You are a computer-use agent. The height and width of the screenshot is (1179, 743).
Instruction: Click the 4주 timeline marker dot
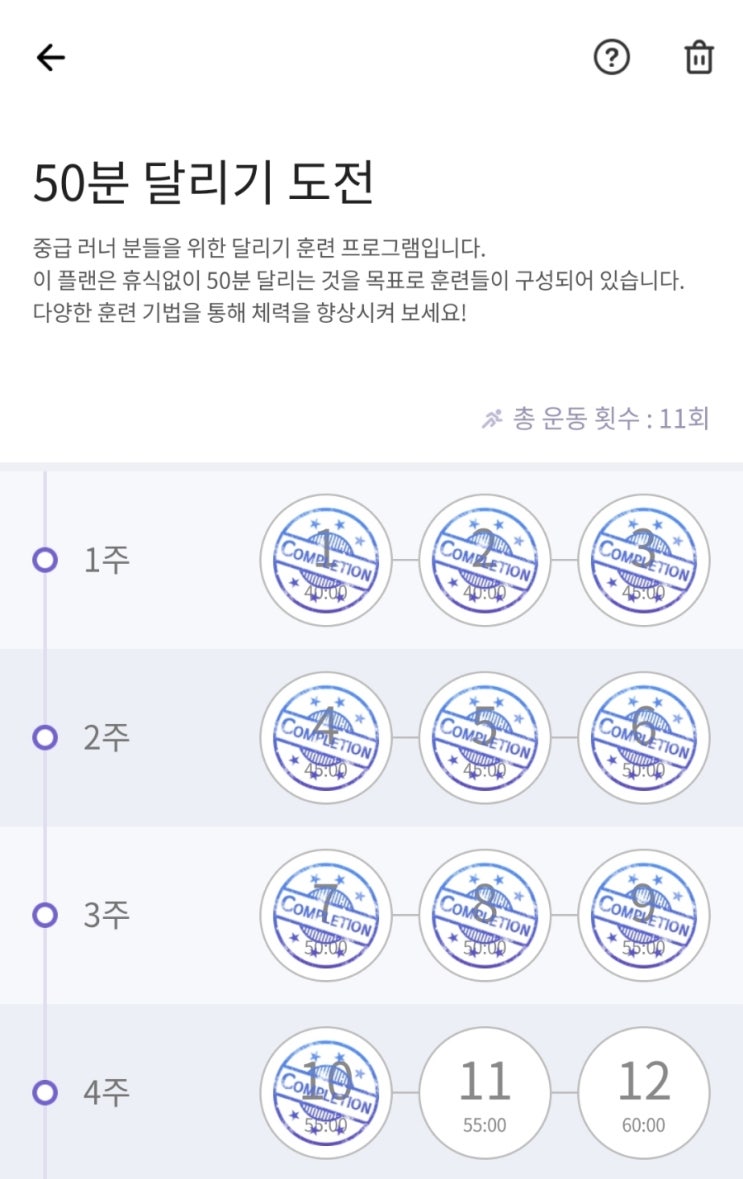click(x=45, y=1092)
